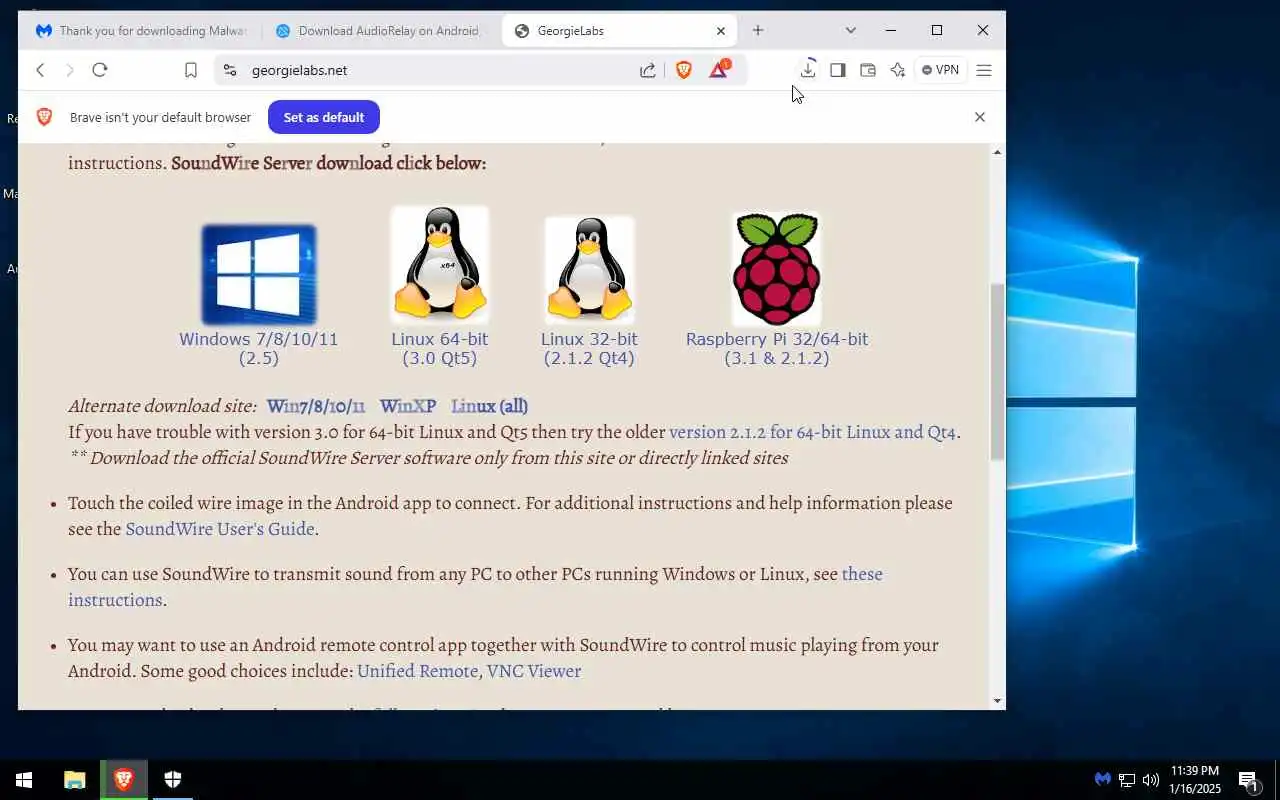Click the vertical scrollbar thumb
The image size is (1280, 800).
tap(997, 371)
